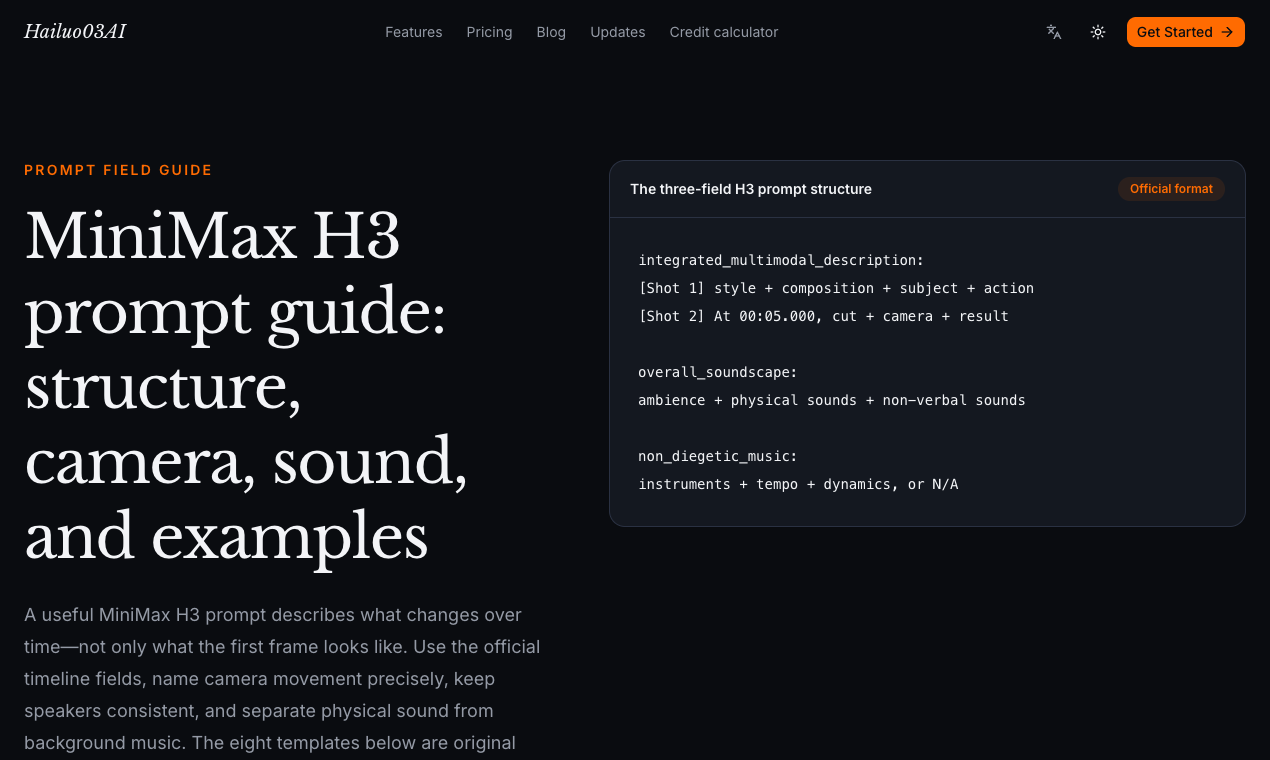Click the Get Started button
The height and width of the screenshot is (760, 1270).
coord(1186,32)
